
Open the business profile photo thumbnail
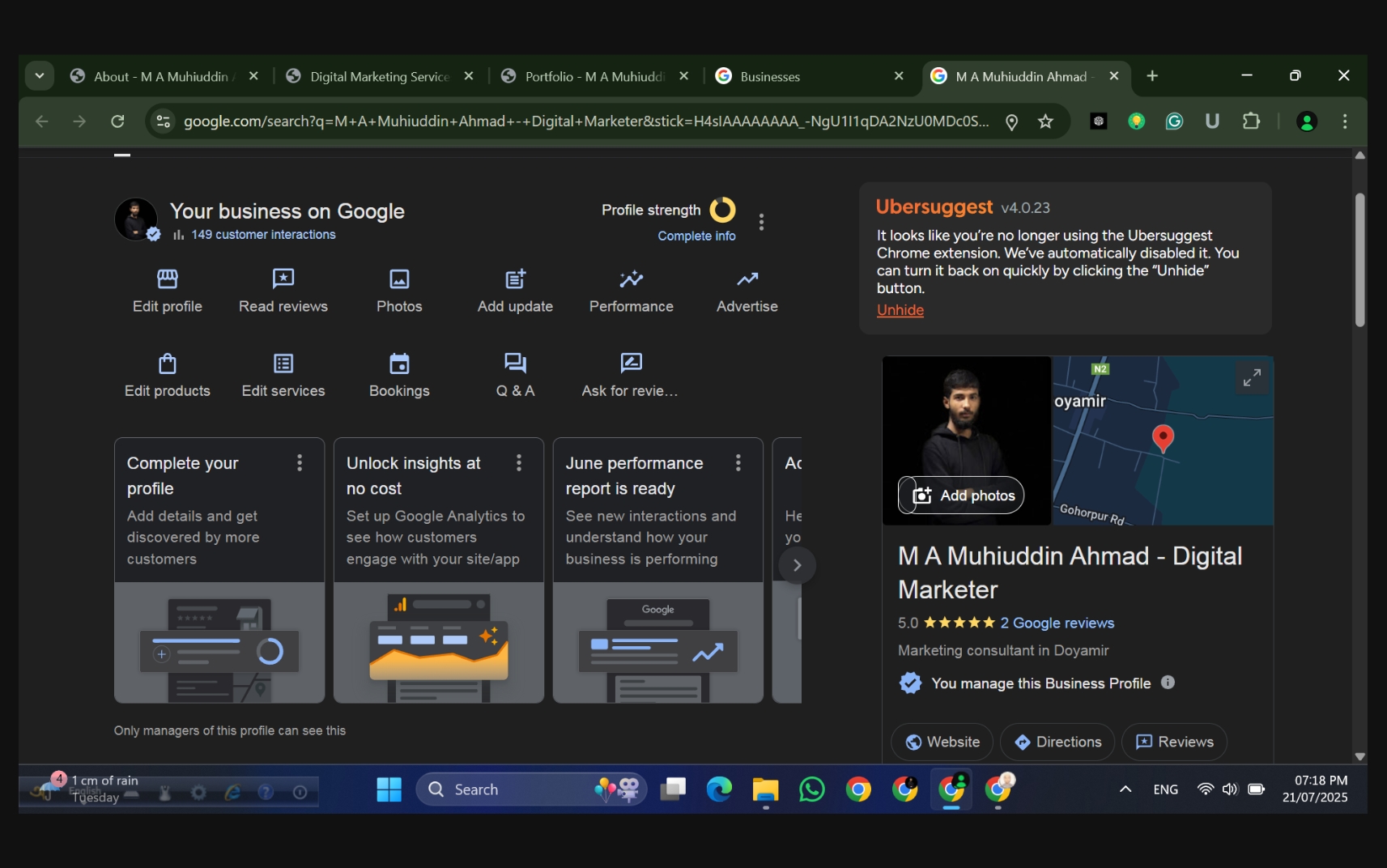click(x=136, y=219)
